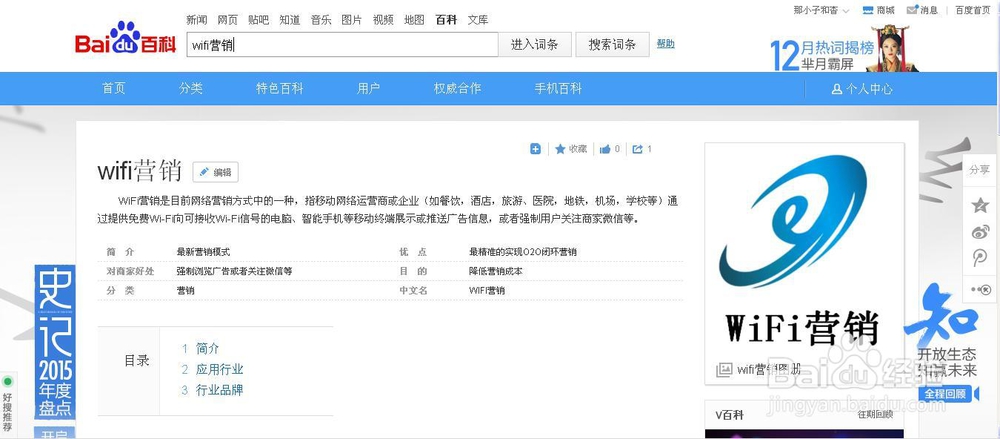Select 特色百科 in the navigation bar
Screen dimensions: 1000x439
[279, 89]
